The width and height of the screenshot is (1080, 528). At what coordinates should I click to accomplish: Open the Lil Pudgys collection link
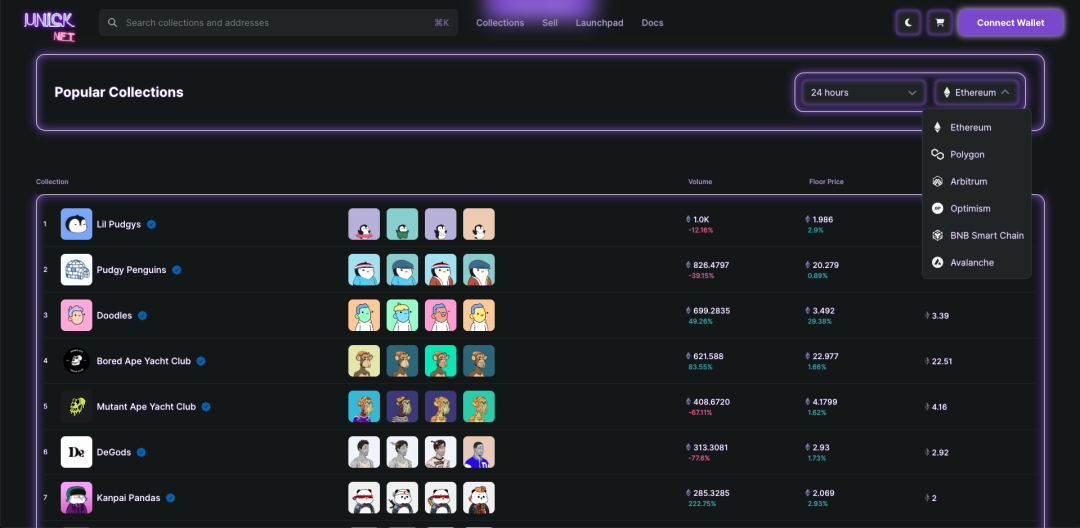tap(118, 224)
